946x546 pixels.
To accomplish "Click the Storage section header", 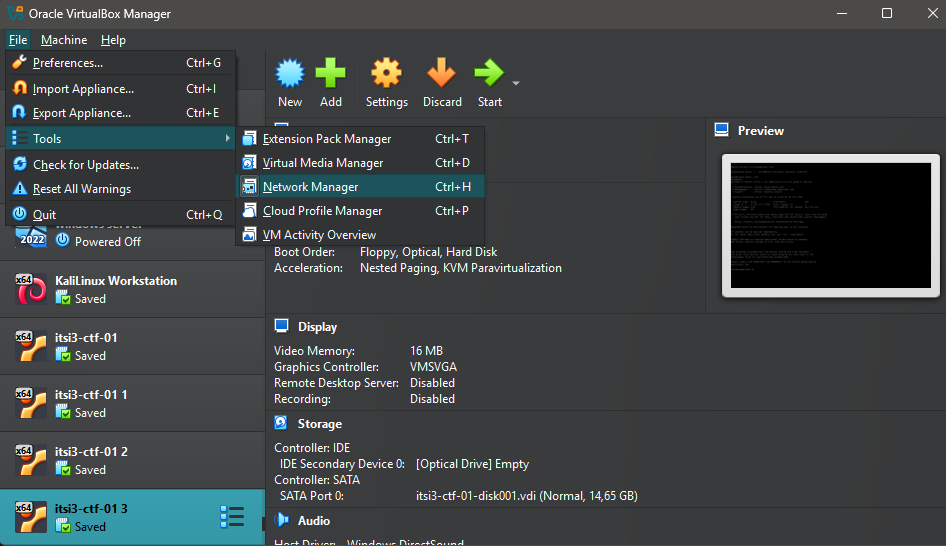I will coord(320,424).
